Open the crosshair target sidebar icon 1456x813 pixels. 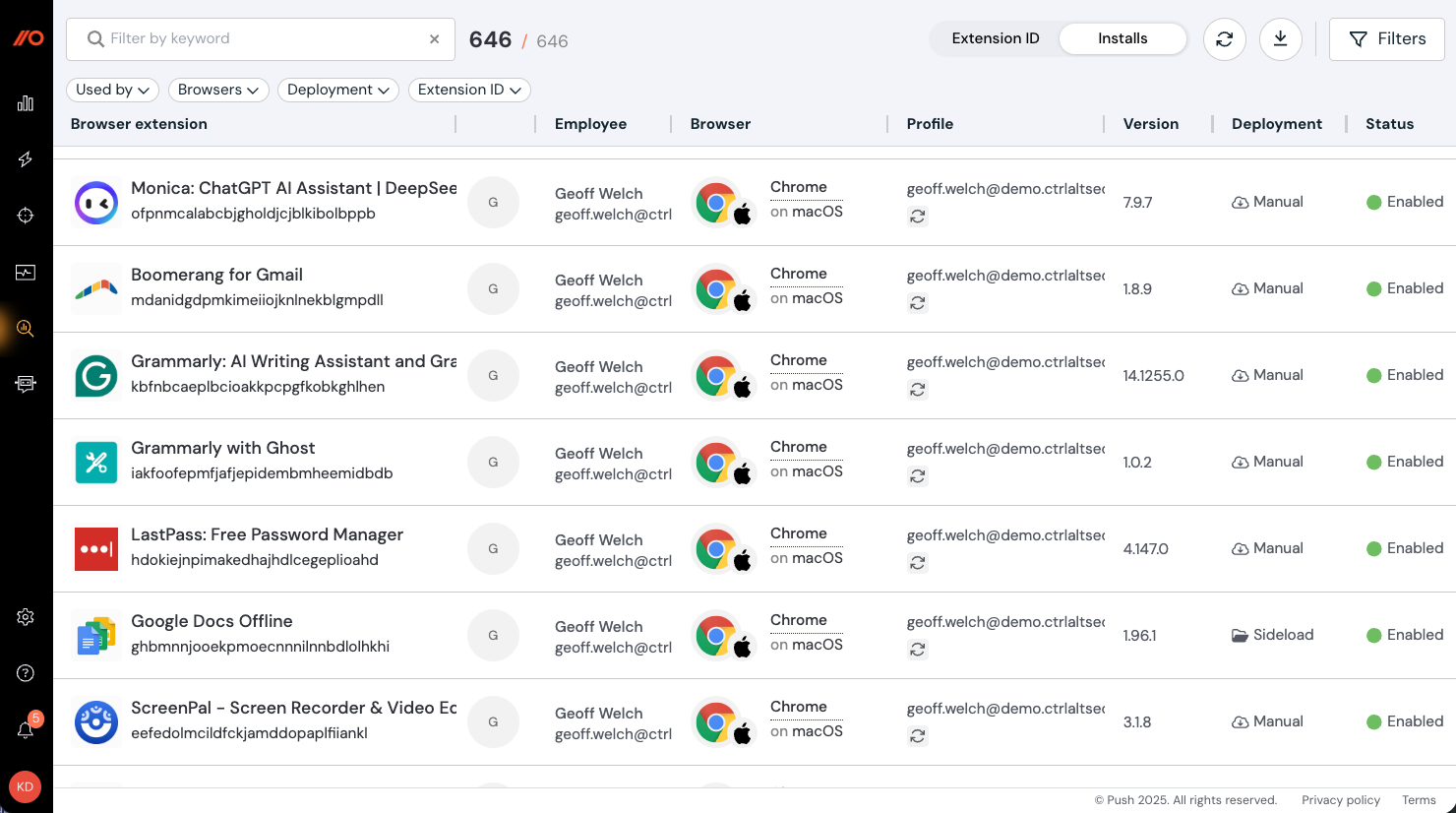click(x=26, y=216)
